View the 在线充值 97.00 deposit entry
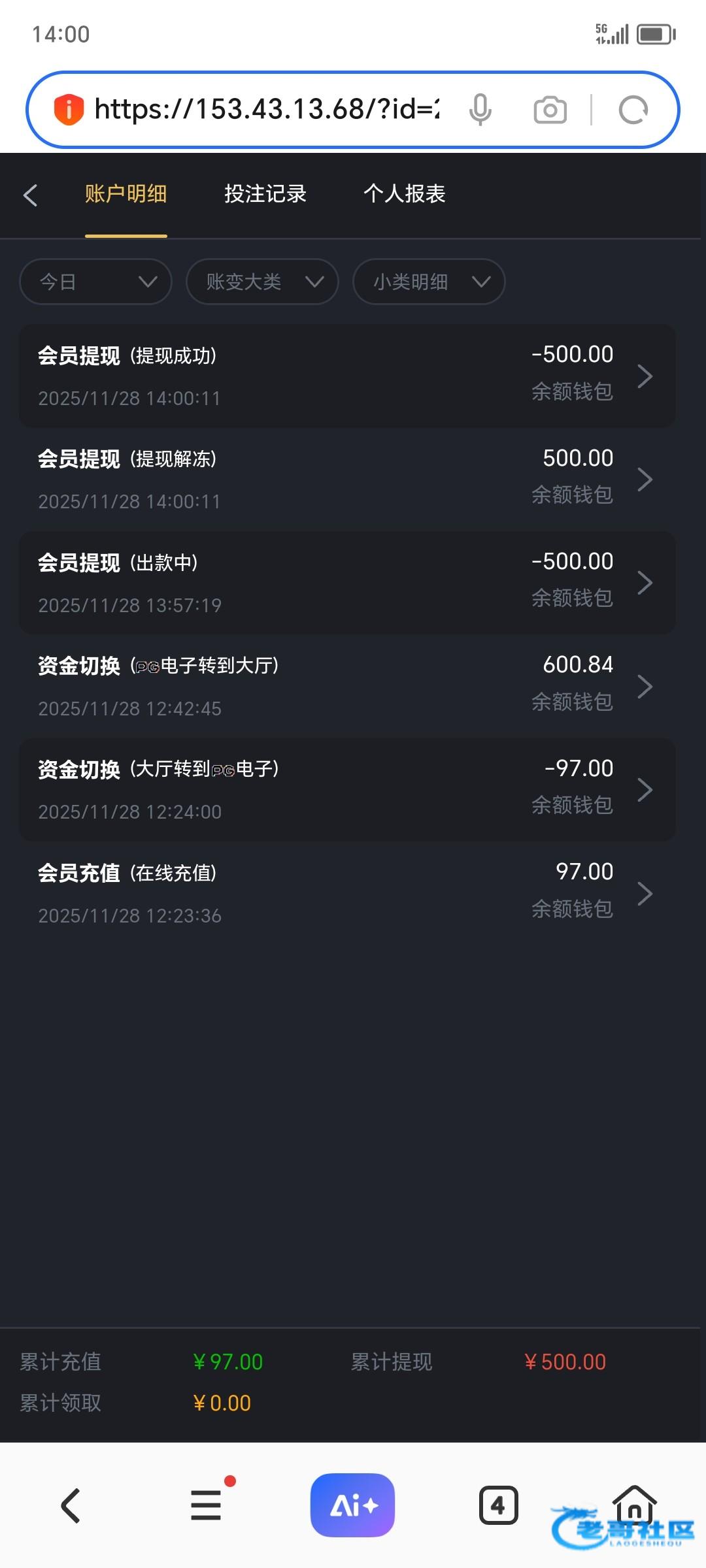 click(x=346, y=893)
